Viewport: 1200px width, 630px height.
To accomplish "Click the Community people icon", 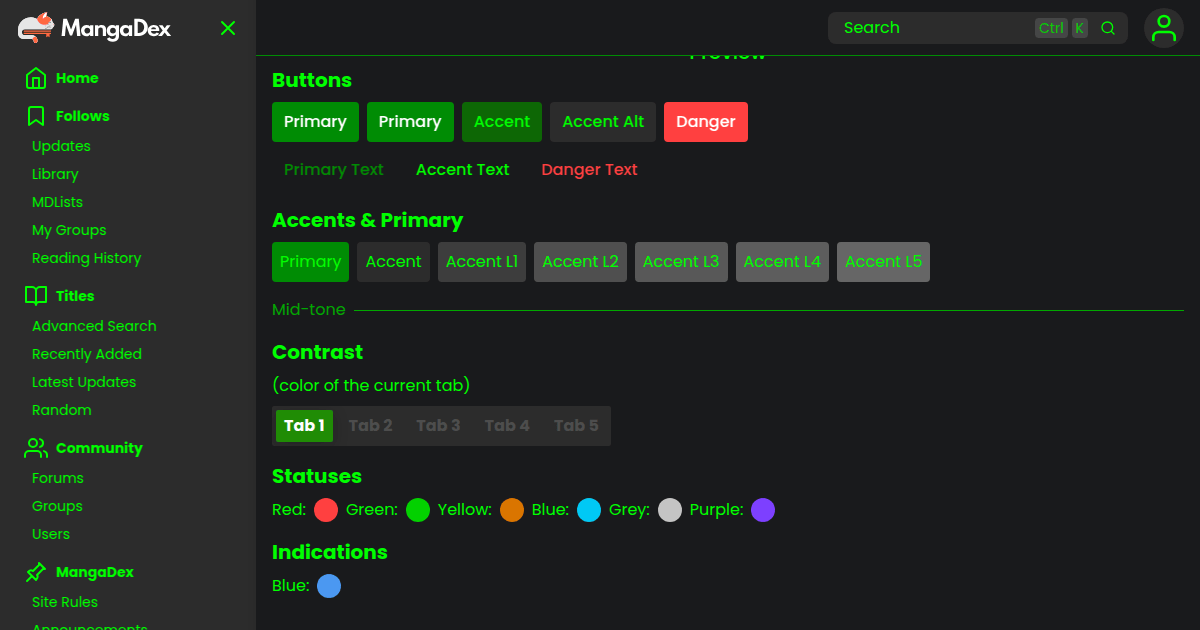I will point(36,448).
